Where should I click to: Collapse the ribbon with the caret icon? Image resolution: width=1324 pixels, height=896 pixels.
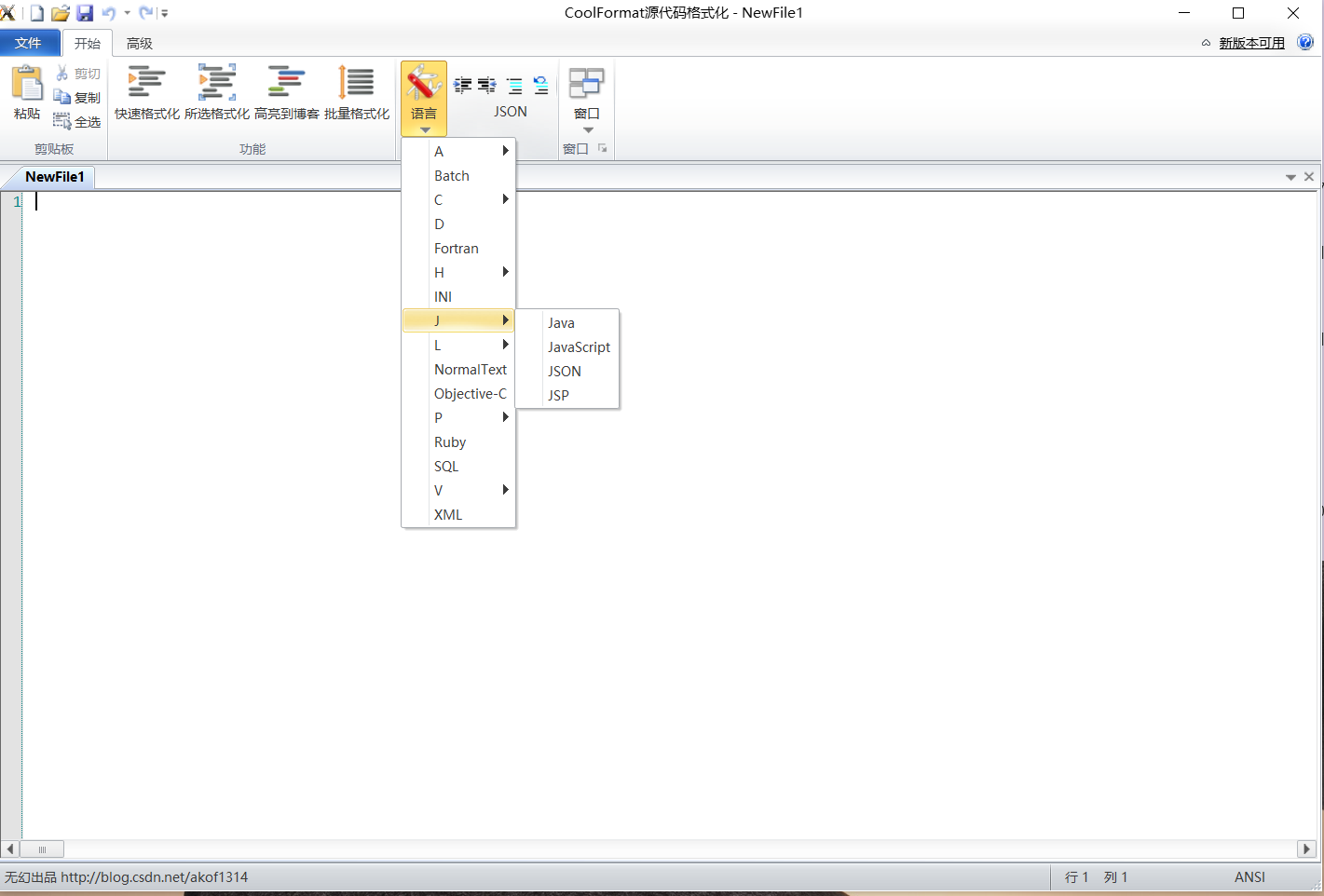pyautogui.click(x=1206, y=43)
